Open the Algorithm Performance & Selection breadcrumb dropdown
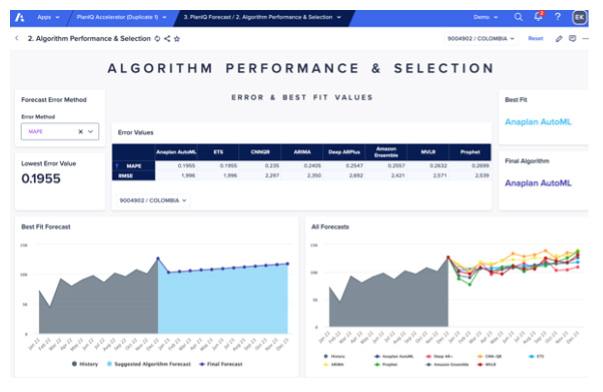This screenshot has height=392, width=603. point(262,17)
